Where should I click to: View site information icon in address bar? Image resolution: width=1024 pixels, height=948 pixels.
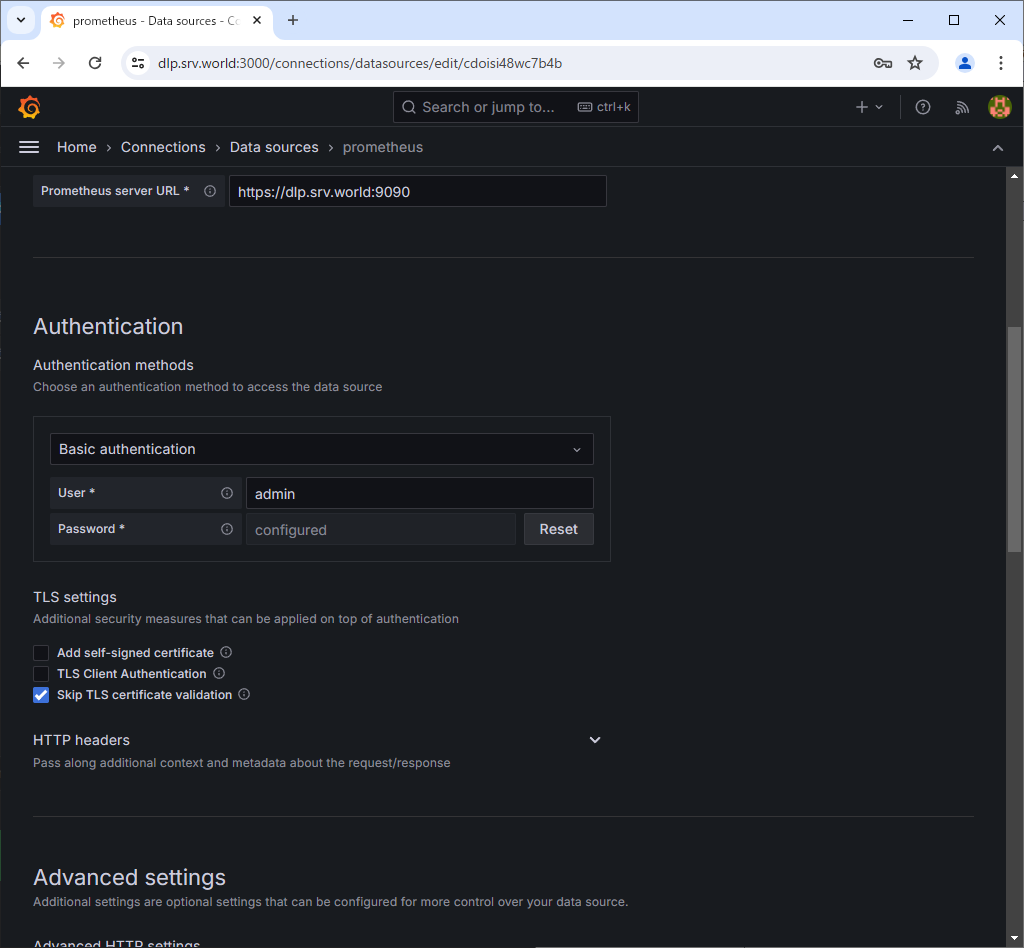(x=138, y=63)
